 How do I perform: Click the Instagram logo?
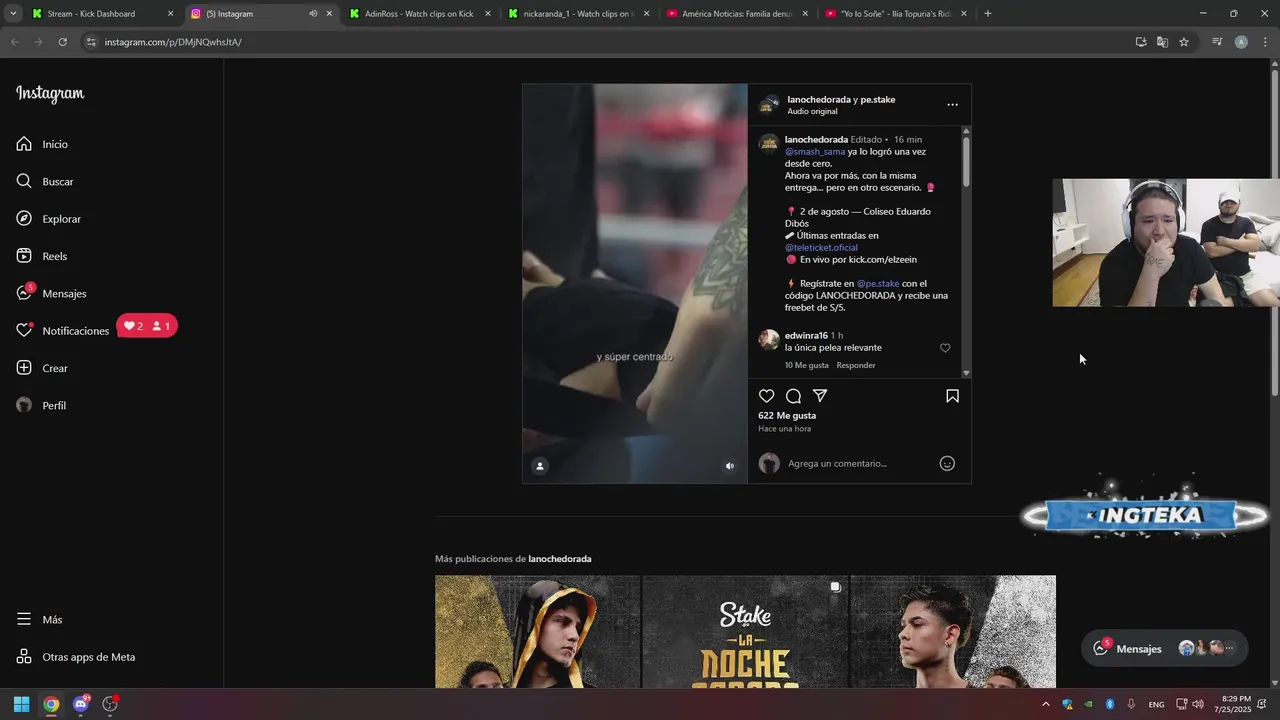pos(50,94)
